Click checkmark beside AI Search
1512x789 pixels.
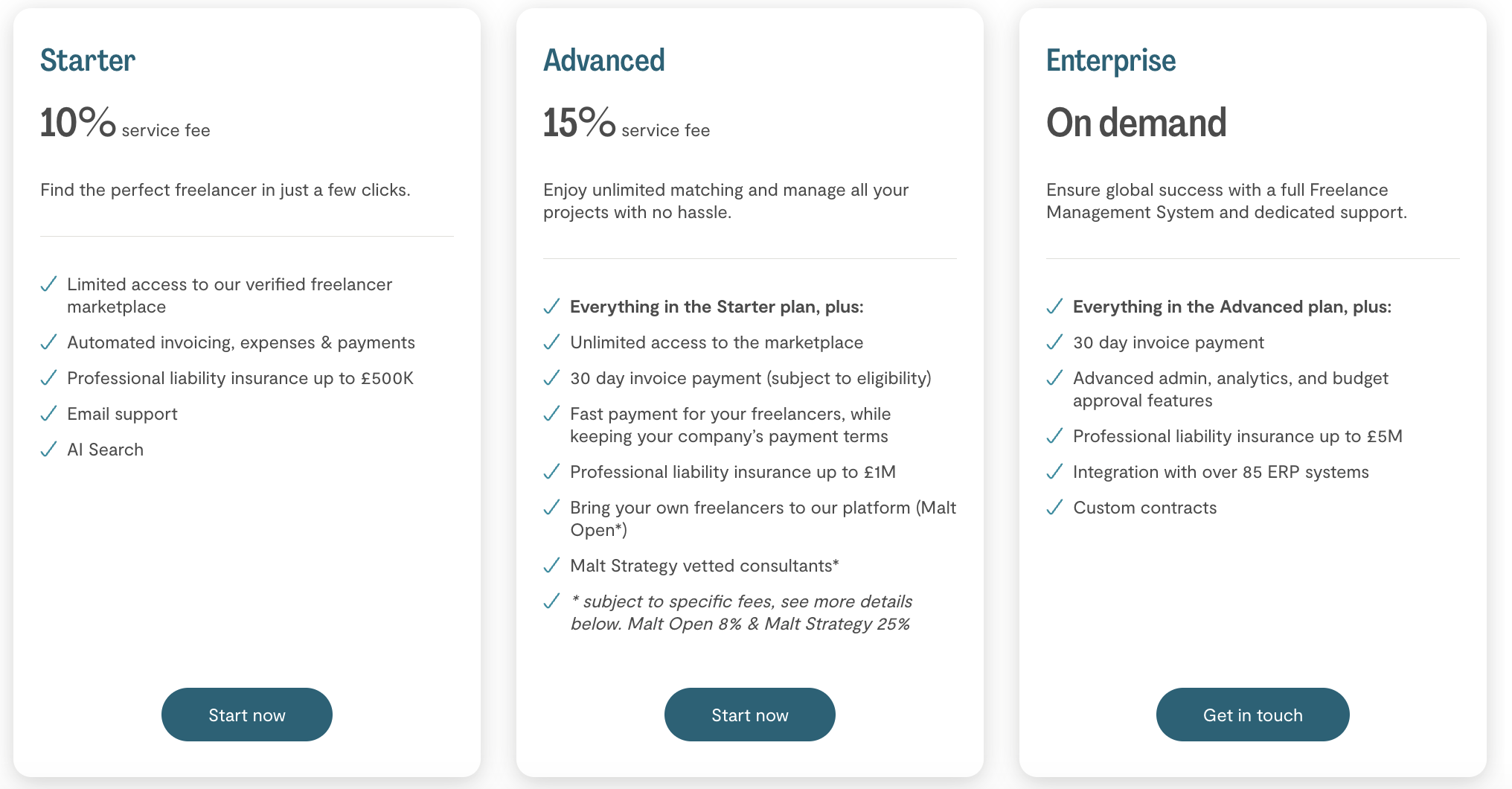coord(49,450)
